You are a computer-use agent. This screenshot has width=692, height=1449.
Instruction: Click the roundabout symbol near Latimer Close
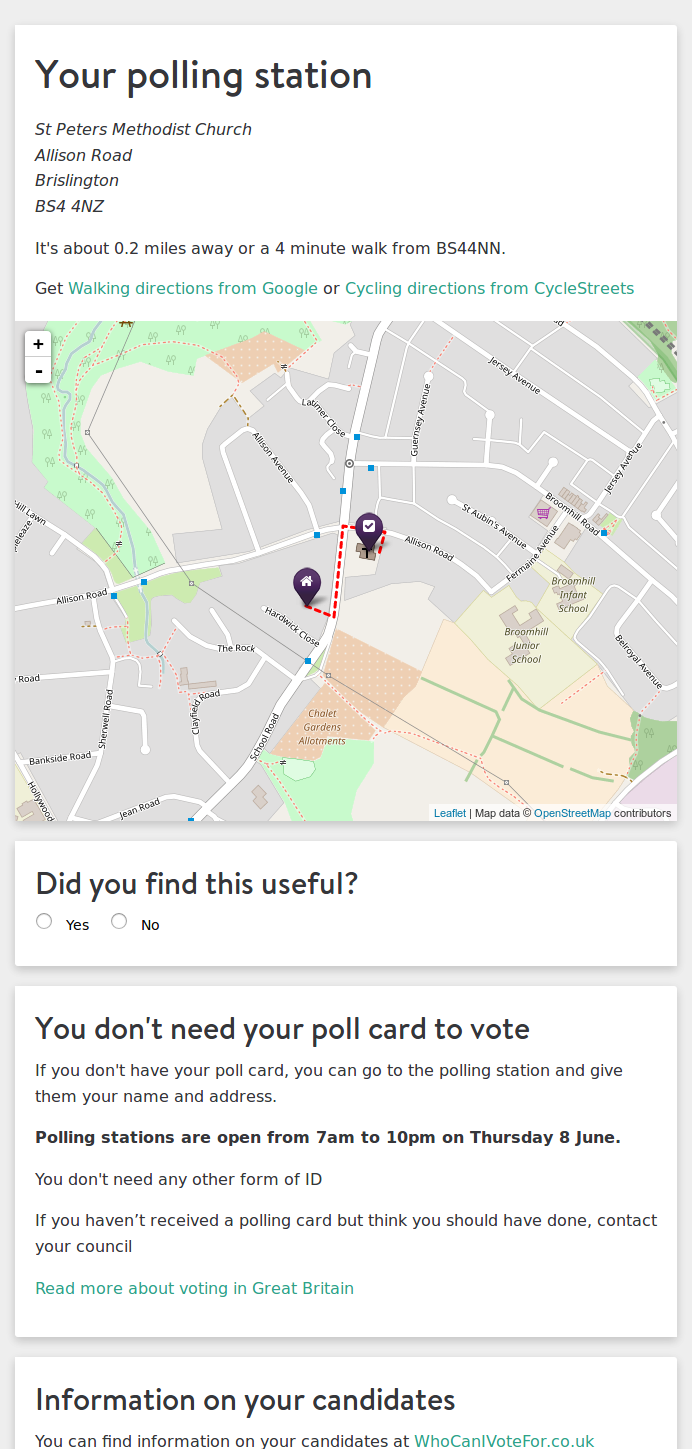(349, 464)
